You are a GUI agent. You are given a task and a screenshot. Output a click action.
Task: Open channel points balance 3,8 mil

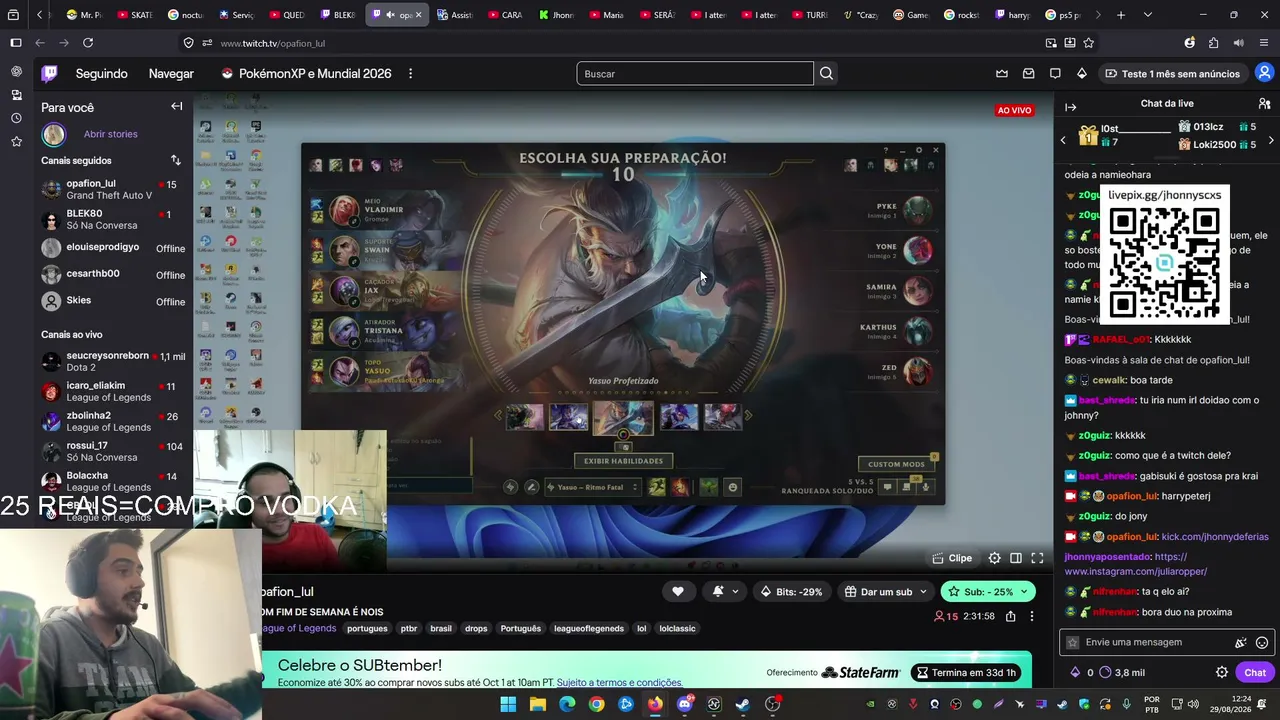pos(1122,672)
